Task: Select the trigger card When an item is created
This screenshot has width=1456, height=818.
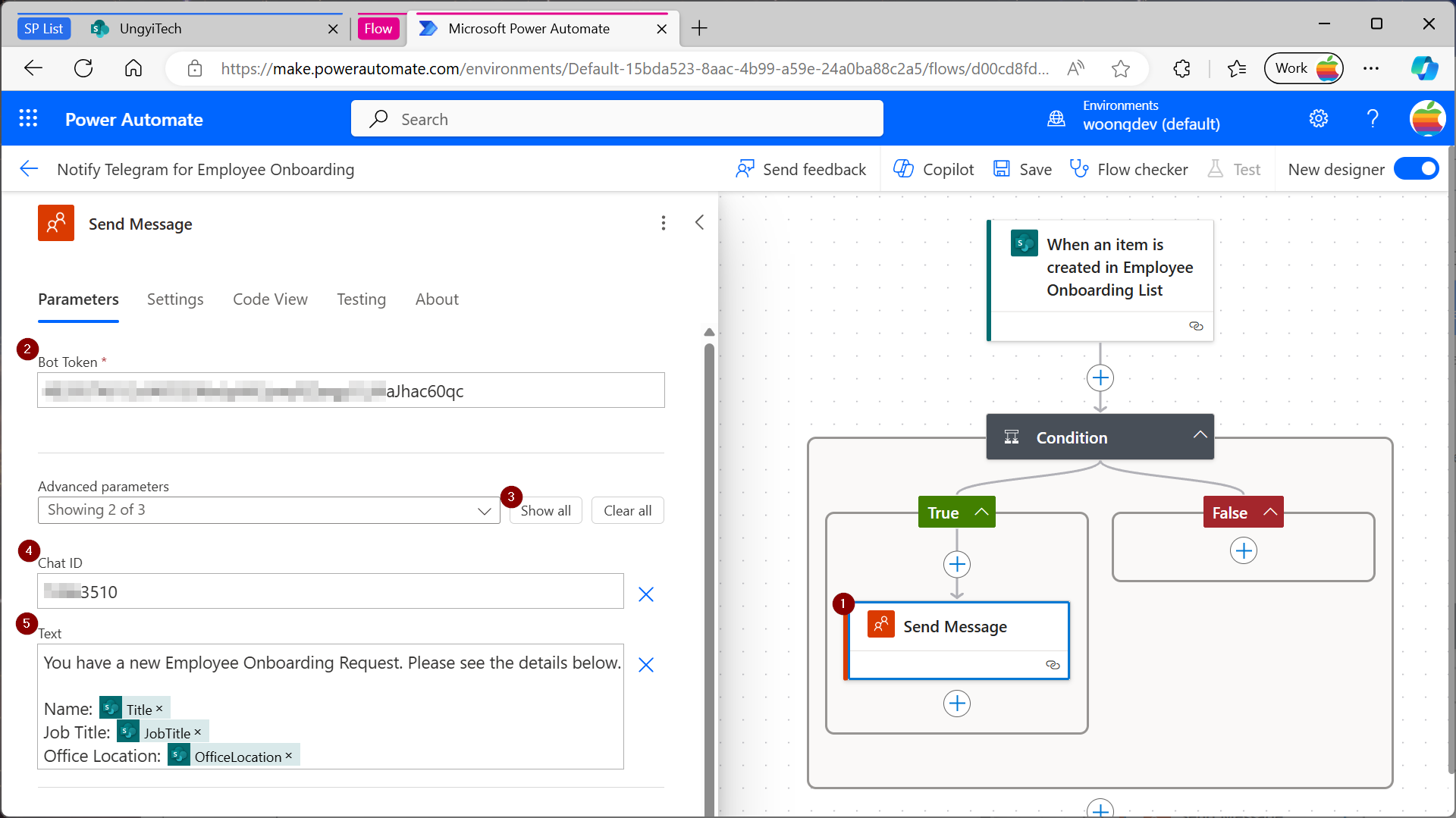Action: pyautogui.click(x=1100, y=281)
